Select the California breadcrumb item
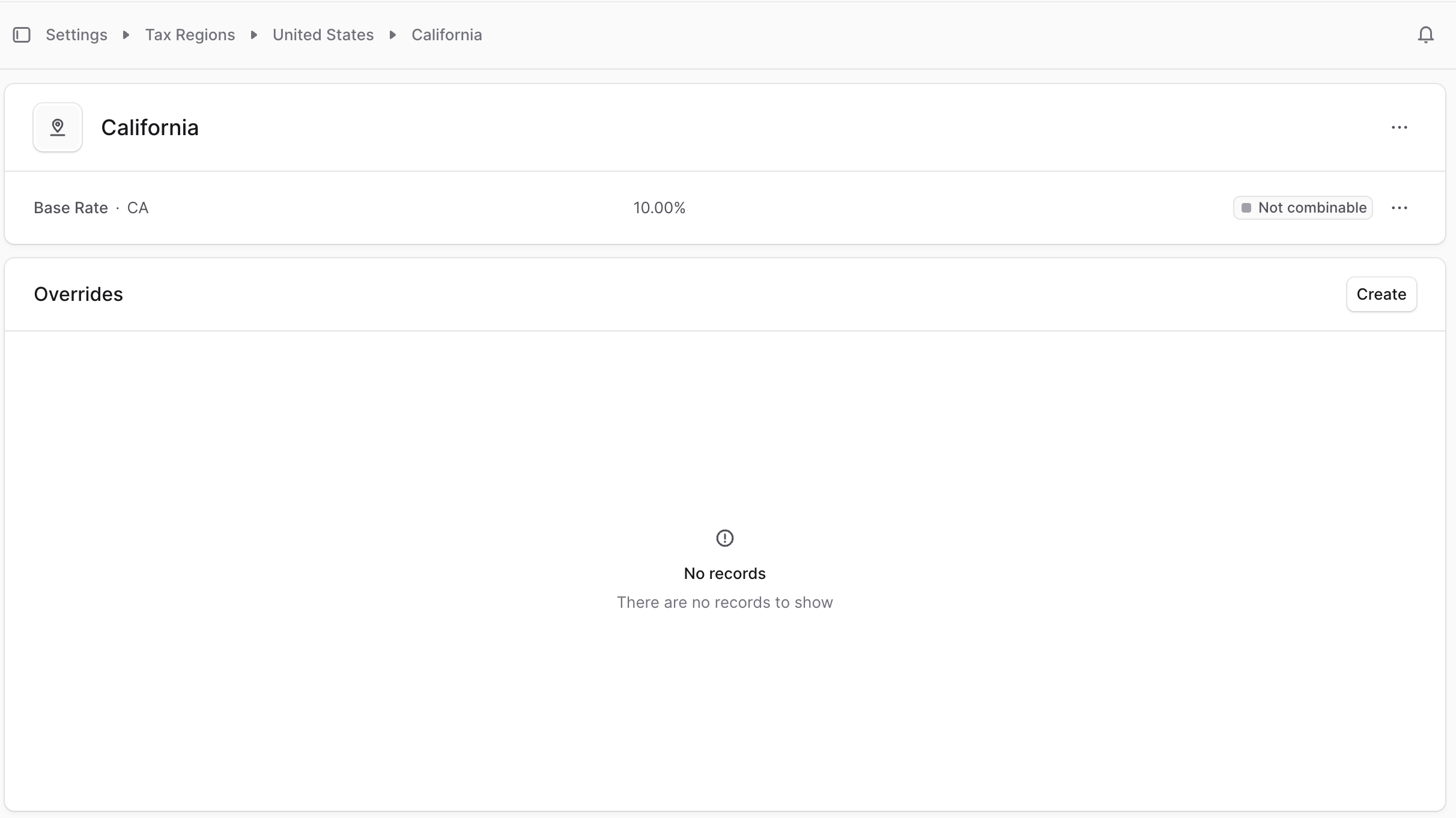Image resolution: width=1456 pixels, height=818 pixels. (446, 35)
